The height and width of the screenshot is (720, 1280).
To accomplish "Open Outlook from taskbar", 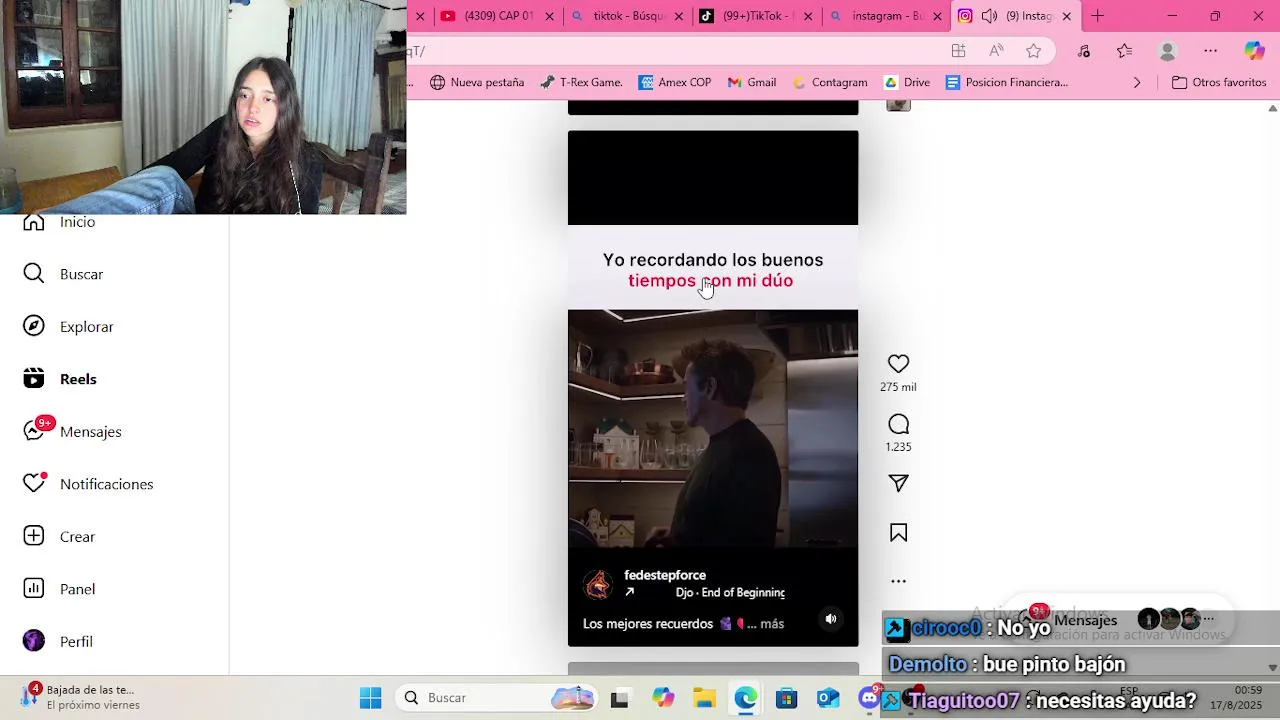I will pos(828,698).
